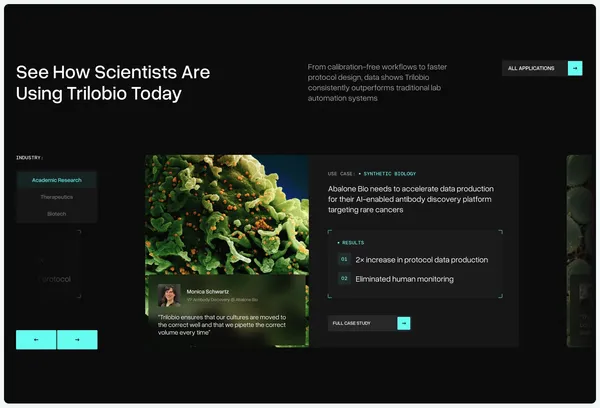Image resolution: width=600 pixels, height=408 pixels.
Task: Click the Results section label
Action: click(353, 243)
